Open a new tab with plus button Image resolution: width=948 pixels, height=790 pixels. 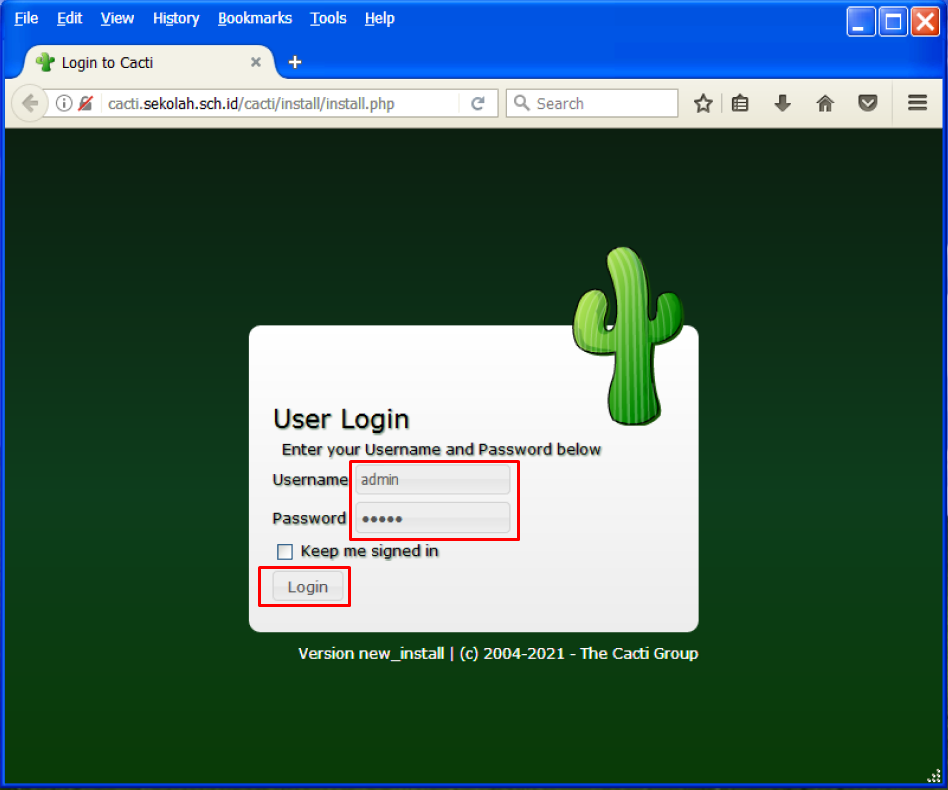click(294, 62)
